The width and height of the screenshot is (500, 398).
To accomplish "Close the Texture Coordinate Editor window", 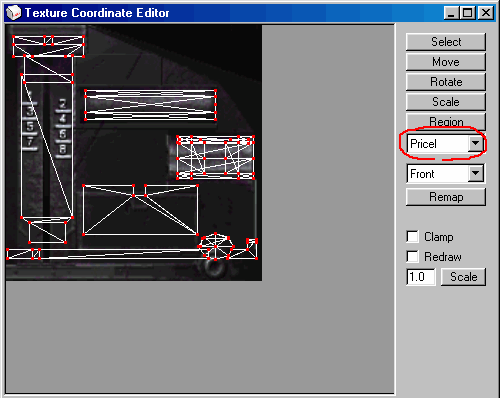I will pyautogui.click(x=486, y=13).
